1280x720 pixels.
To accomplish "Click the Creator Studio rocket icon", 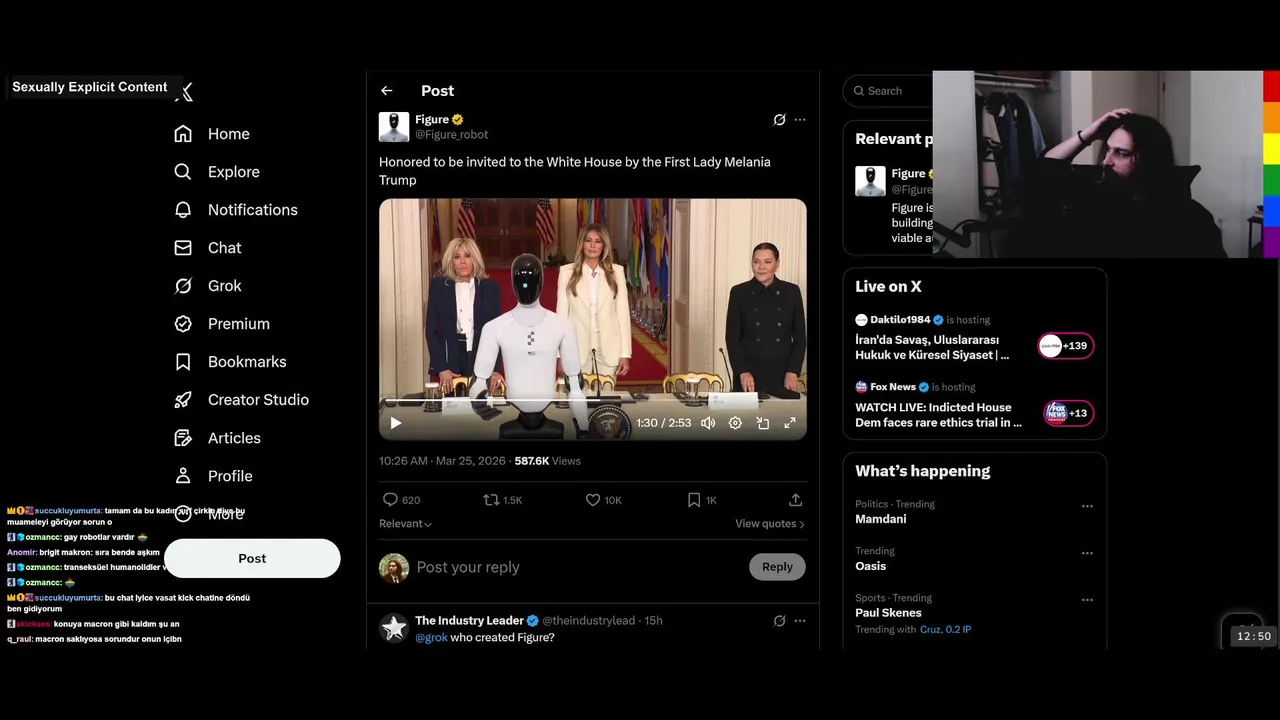I will [x=183, y=400].
